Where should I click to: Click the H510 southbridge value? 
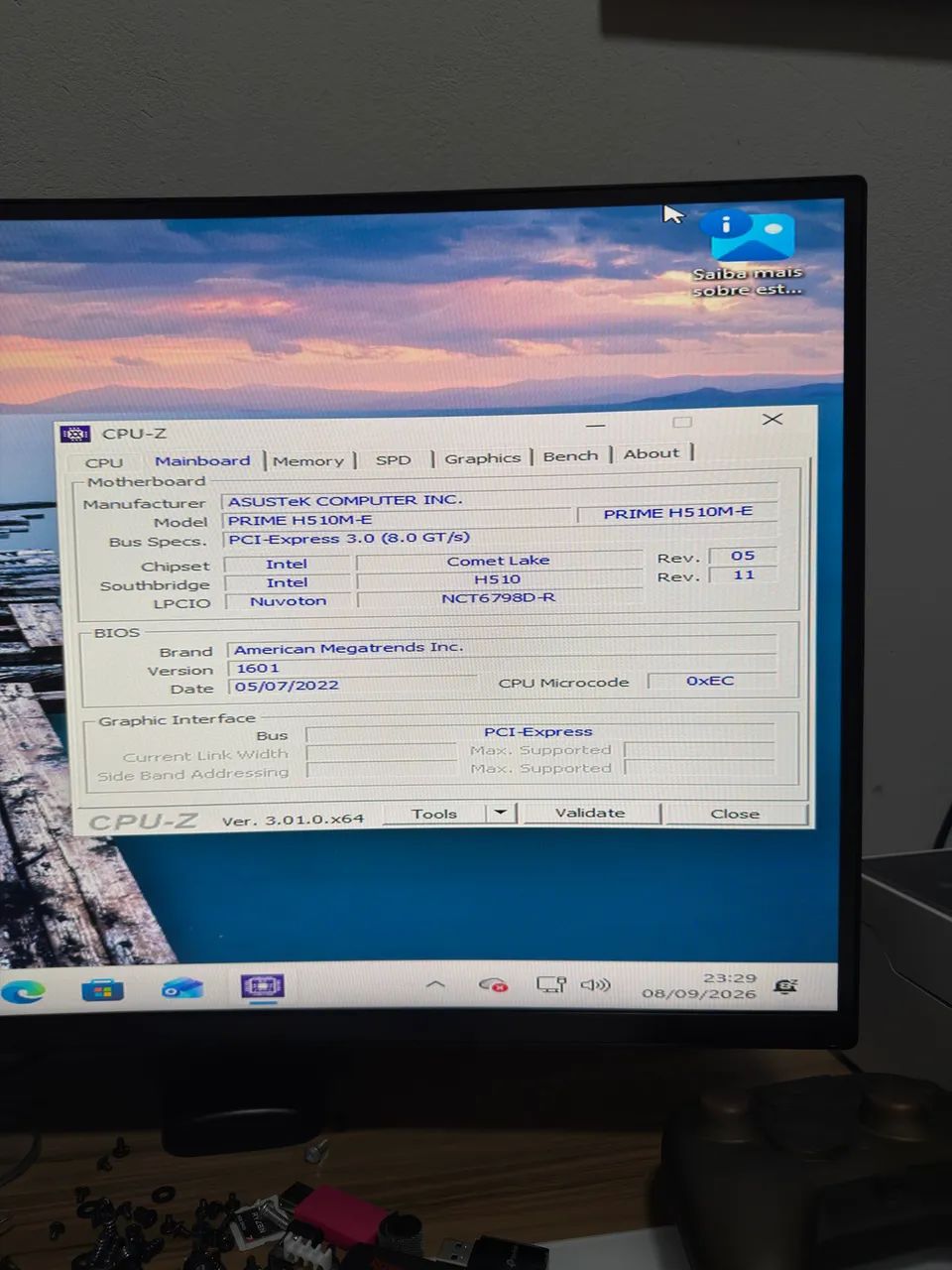pos(497,579)
